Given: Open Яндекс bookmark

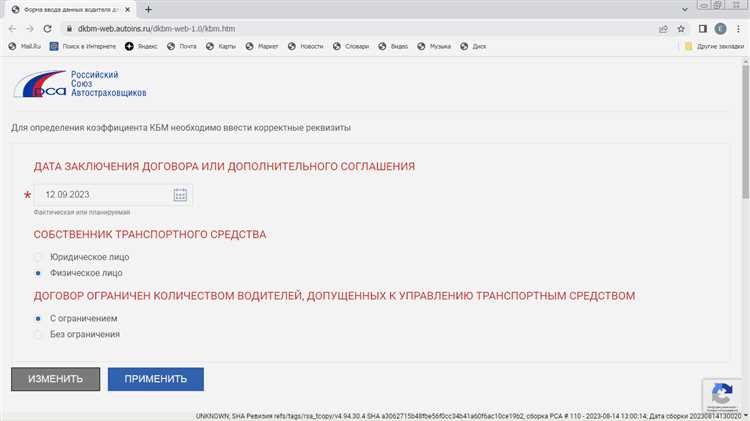Looking at the screenshot, I should coord(141,46).
